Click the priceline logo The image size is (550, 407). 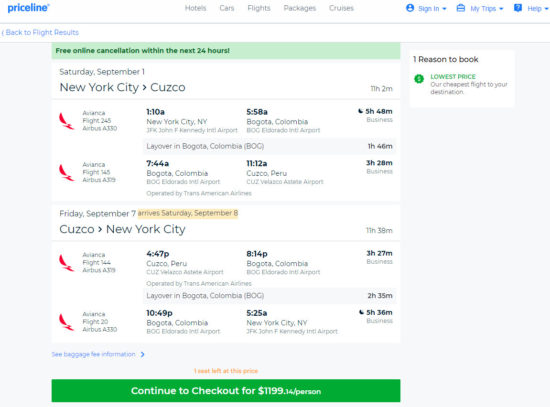point(28,8)
